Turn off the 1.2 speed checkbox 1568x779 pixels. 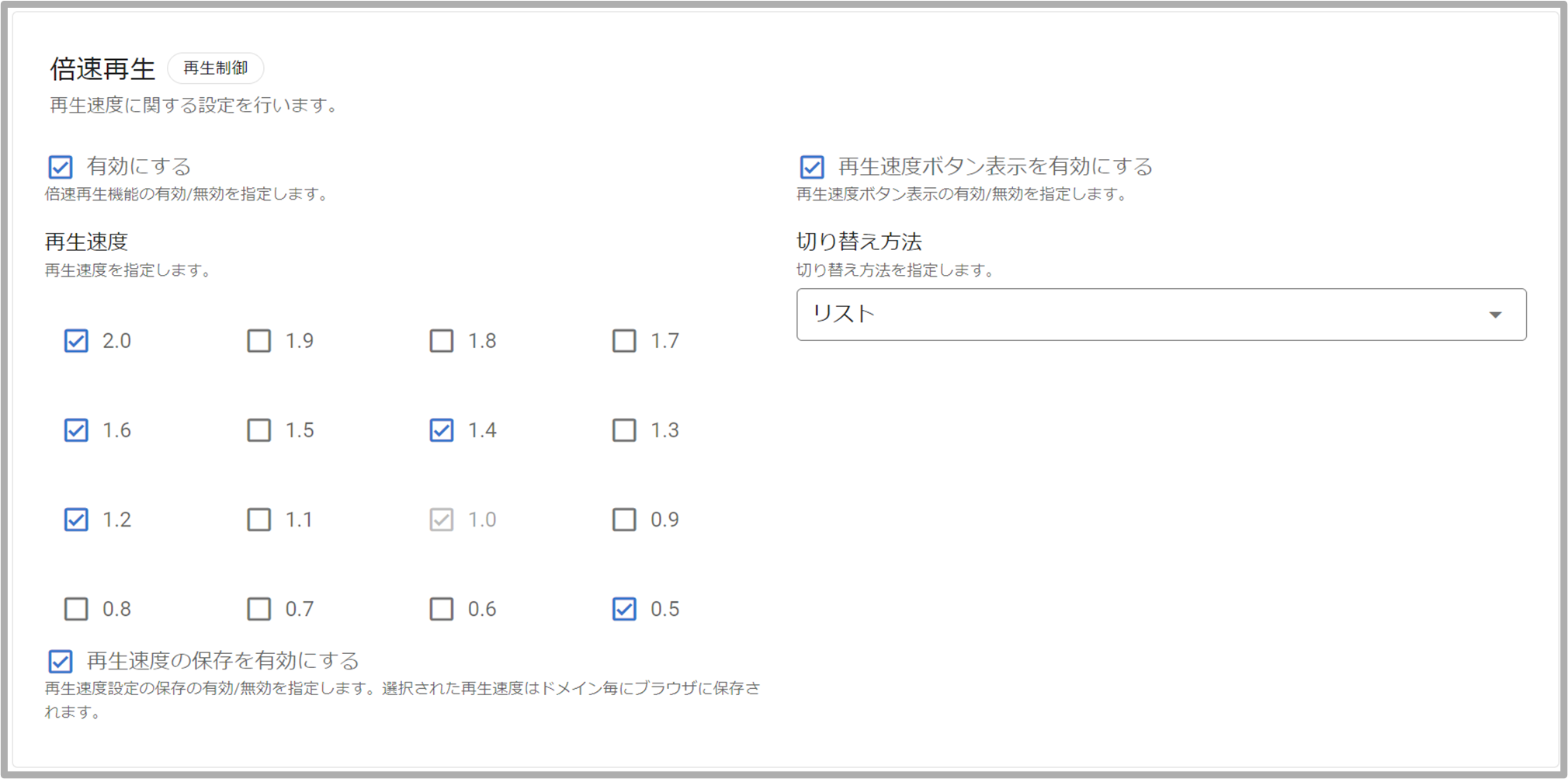click(x=76, y=520)
